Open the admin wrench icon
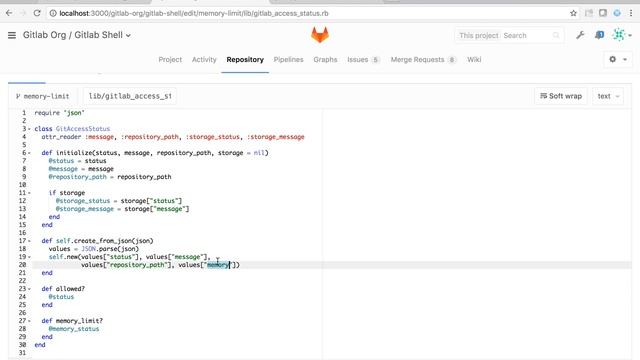Viewport: 640px width, 360px height. (x=580, y=35)
